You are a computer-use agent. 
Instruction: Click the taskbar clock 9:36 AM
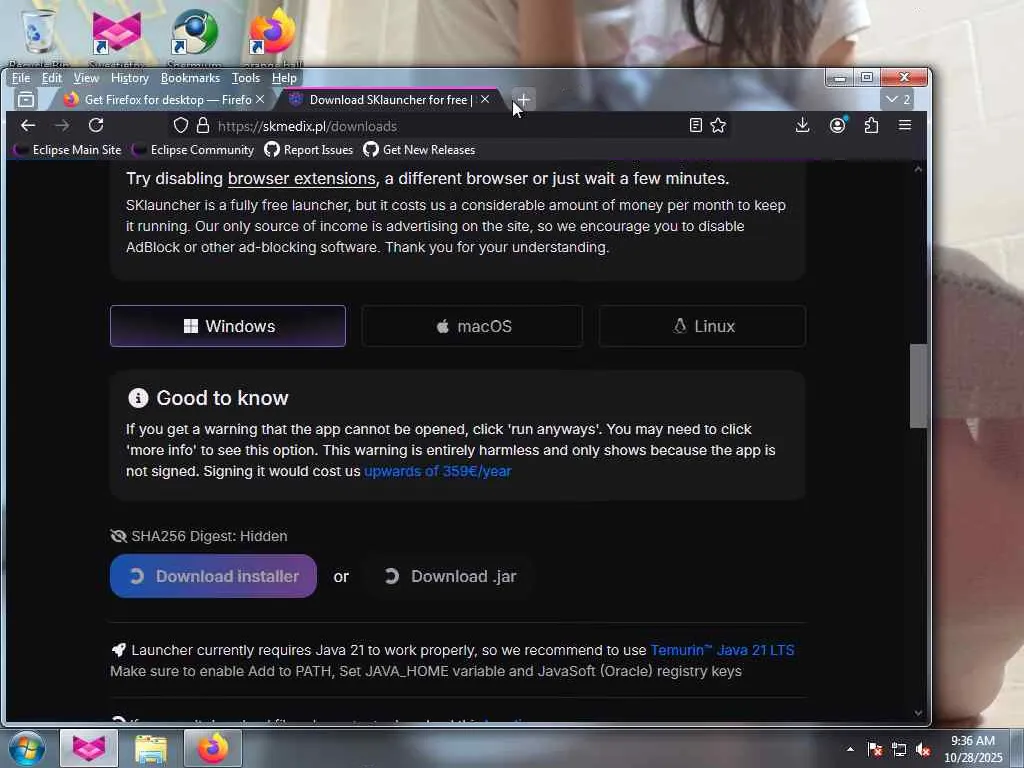click(972, 749)
